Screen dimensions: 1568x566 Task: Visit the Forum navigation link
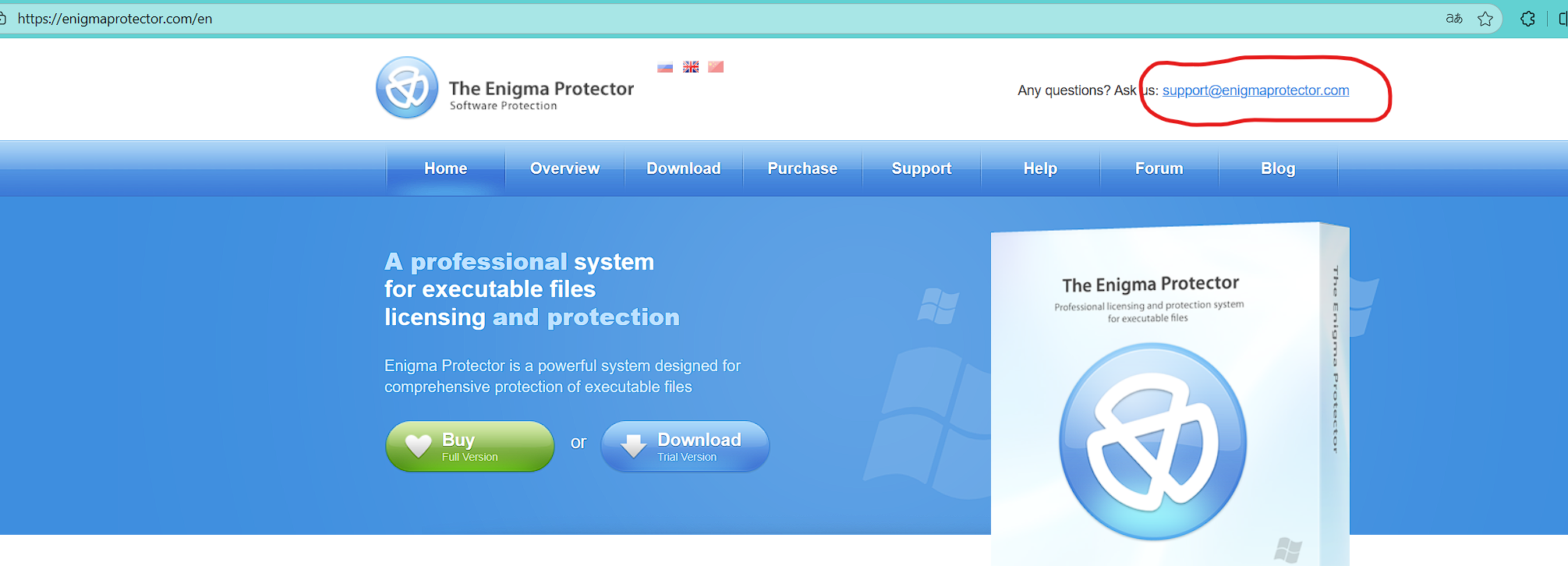1159,168
